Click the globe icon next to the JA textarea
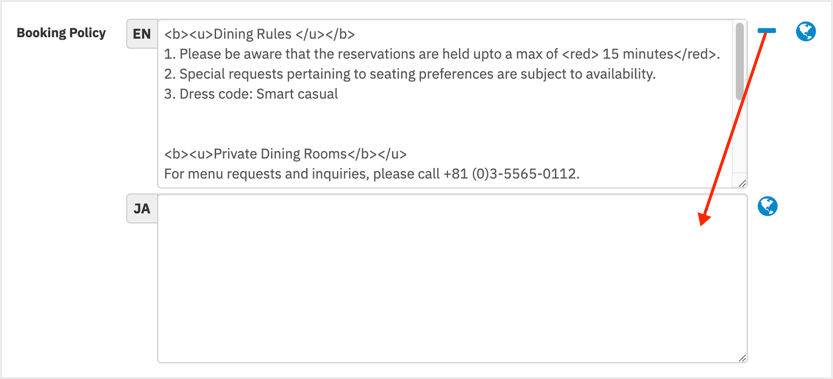 (768, 206)
